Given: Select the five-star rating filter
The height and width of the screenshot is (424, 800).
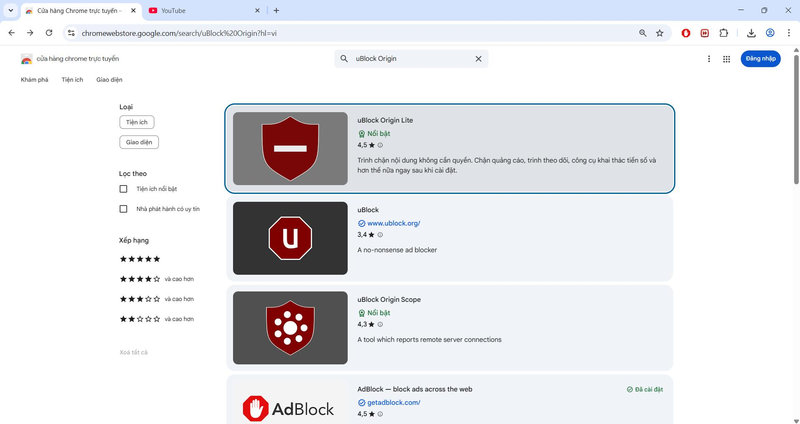Looking at the screenshot, I should 140,259.
